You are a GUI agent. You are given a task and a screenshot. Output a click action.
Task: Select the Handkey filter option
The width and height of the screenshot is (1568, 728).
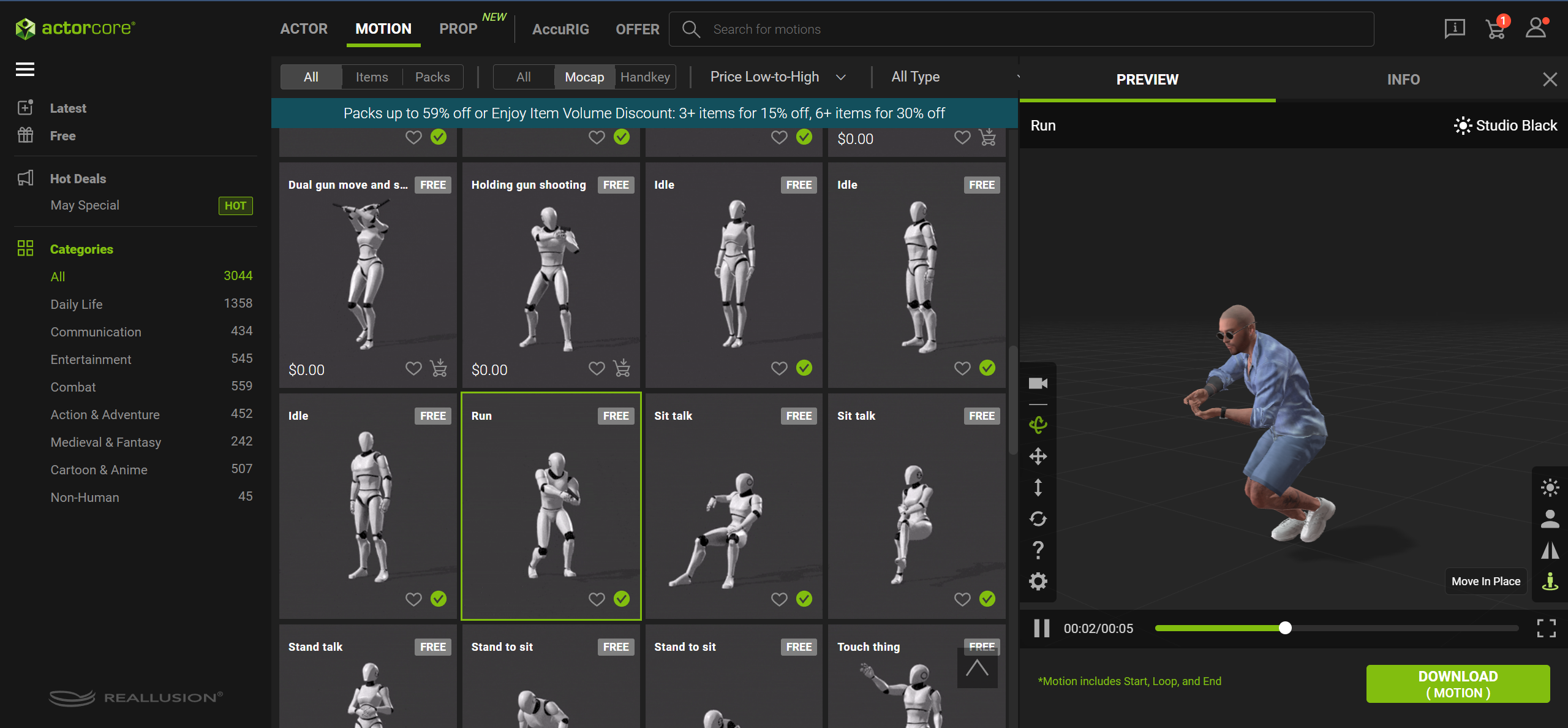[645, 77]
